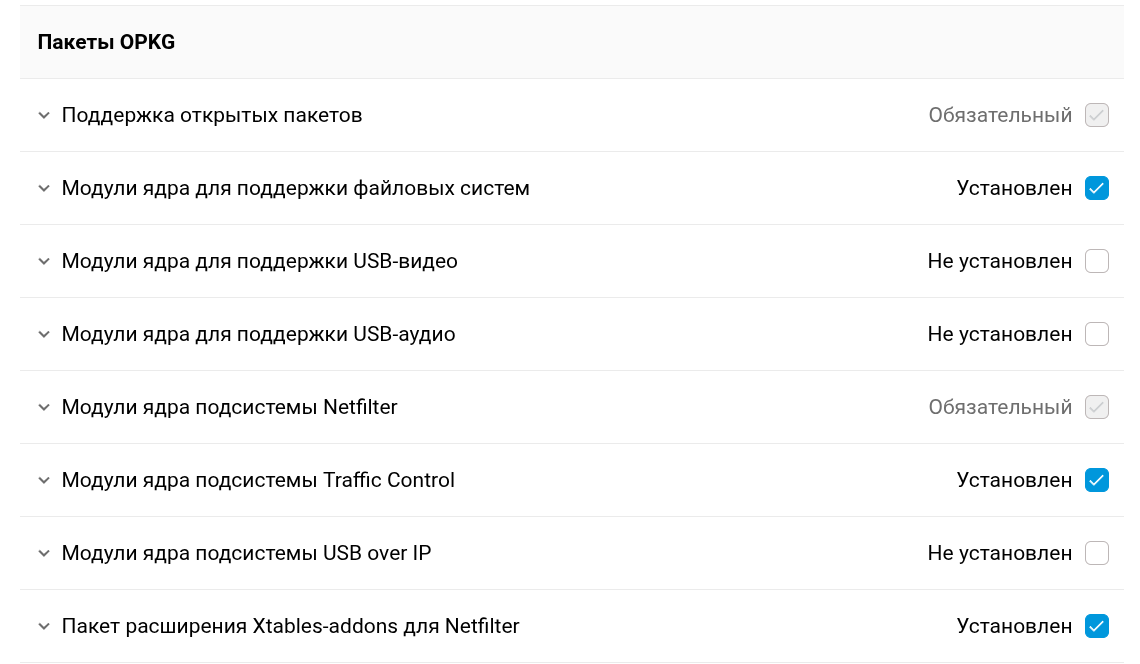Uncheck the Traffic Control modules checkbox
Viewport: 1140px width, 664px height.
point(1097,480)
